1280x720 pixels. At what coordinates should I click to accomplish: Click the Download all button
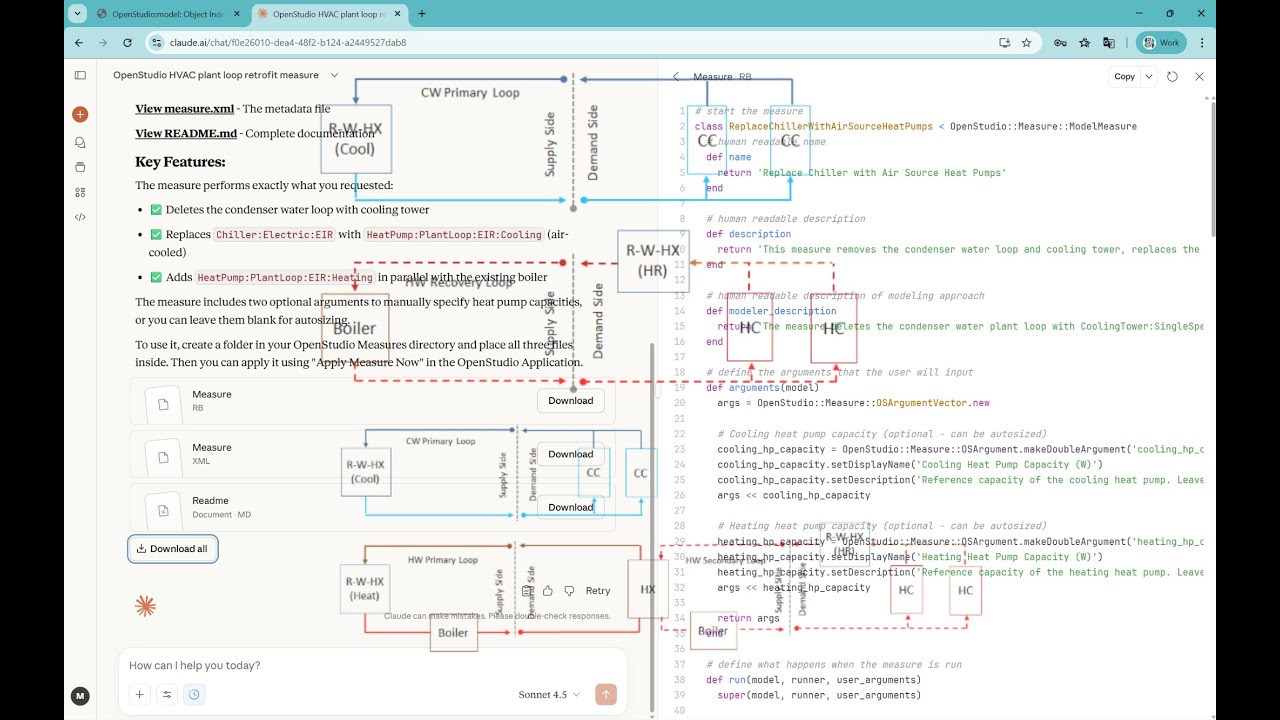point(173,549)
